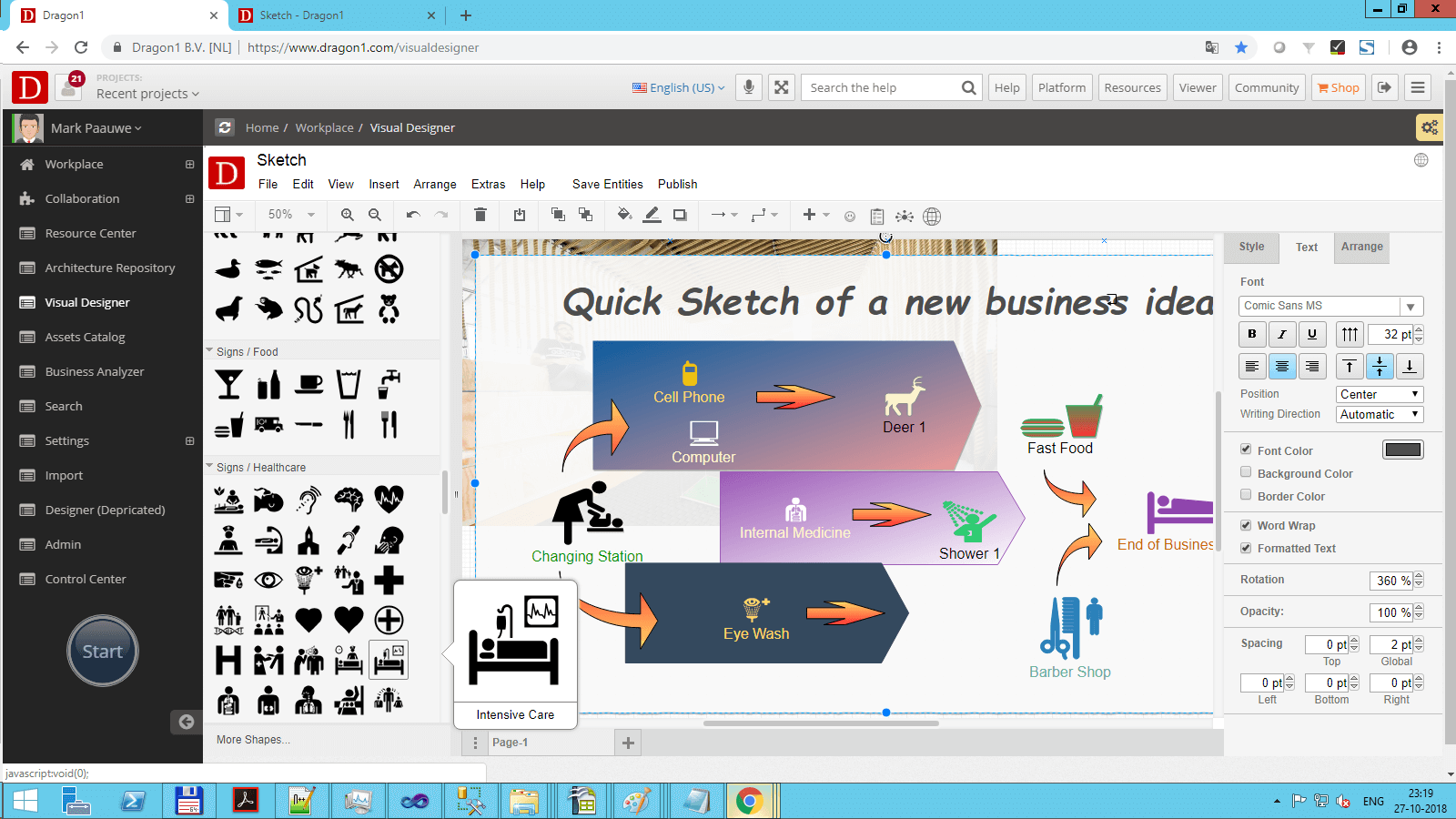The width and height of the screenshot is (1456, 819).
Task: Open Business Analyzer in the sidebar
Action: [95, 371]
